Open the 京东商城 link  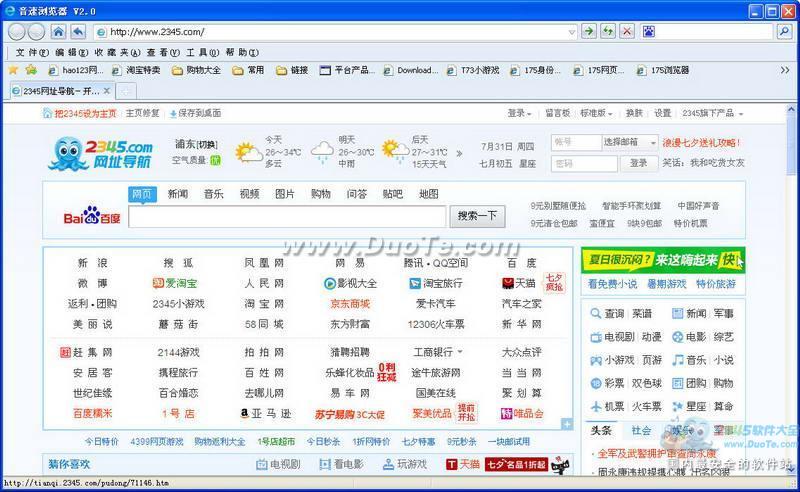[350, 304]
